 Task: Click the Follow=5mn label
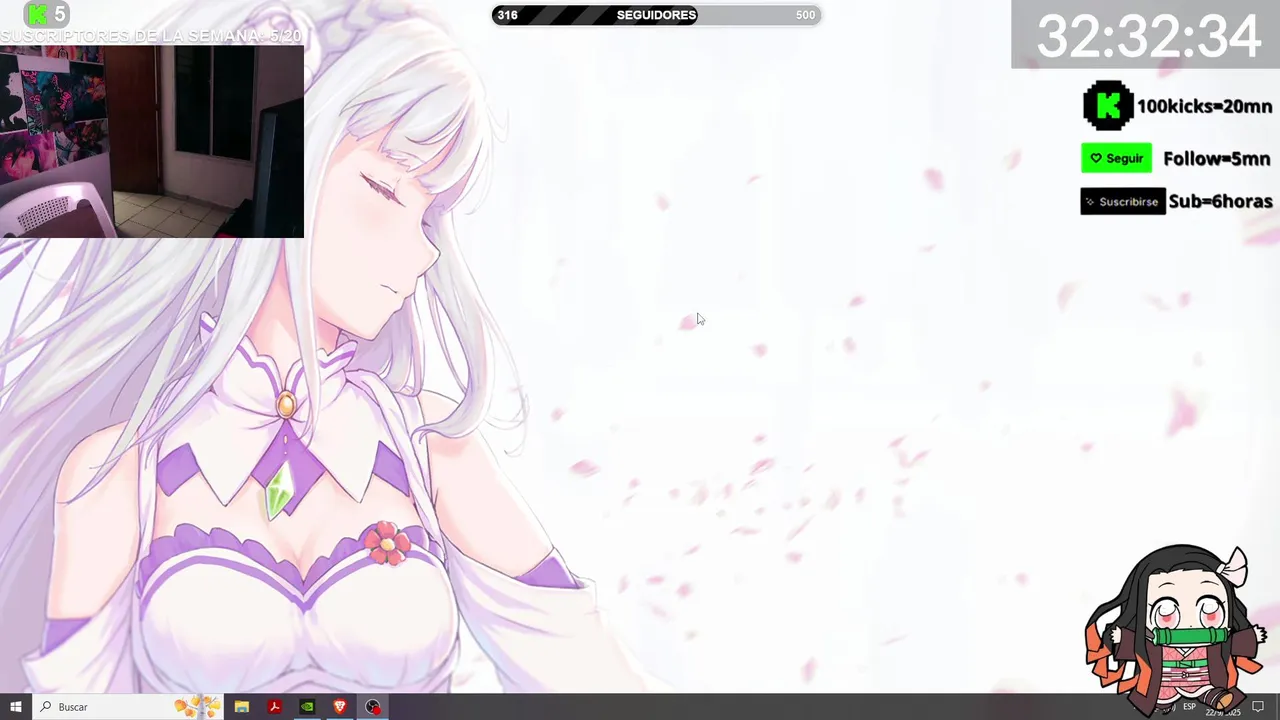point(1216,159)
